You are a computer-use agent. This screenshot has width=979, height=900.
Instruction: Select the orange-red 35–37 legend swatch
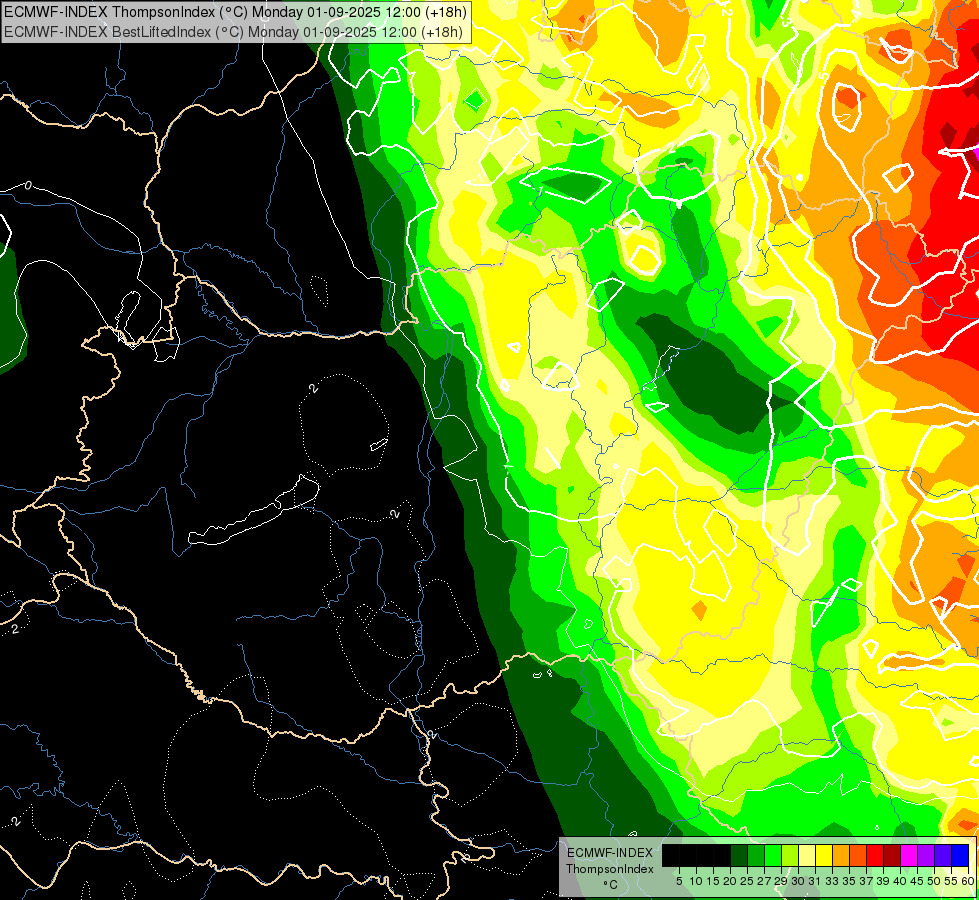click(x=858, y=855)
